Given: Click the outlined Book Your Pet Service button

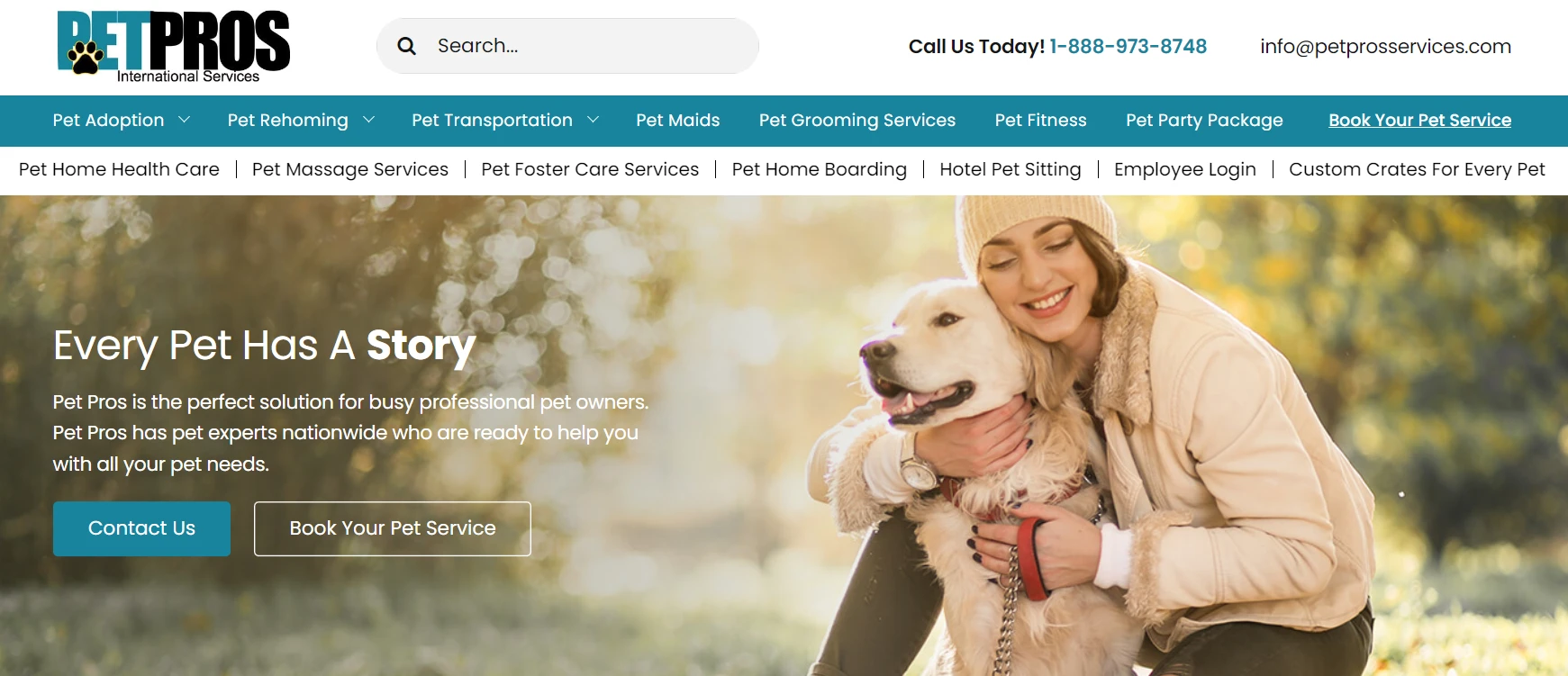Looking at the screenshot, I should [393, 528].
